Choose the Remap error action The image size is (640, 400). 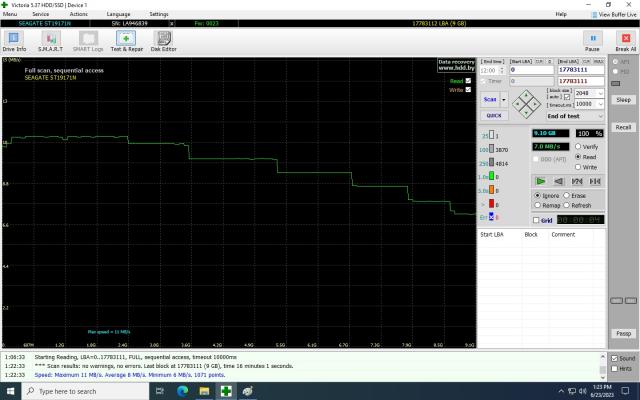tap(539, 205)
